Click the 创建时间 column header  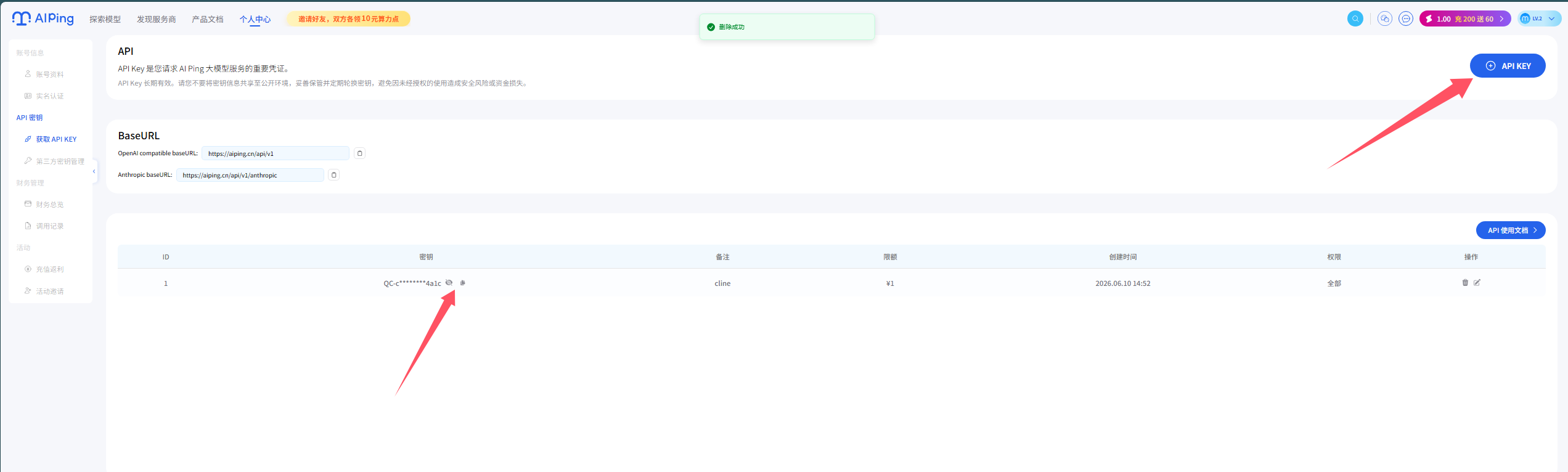coord(1123,257)
